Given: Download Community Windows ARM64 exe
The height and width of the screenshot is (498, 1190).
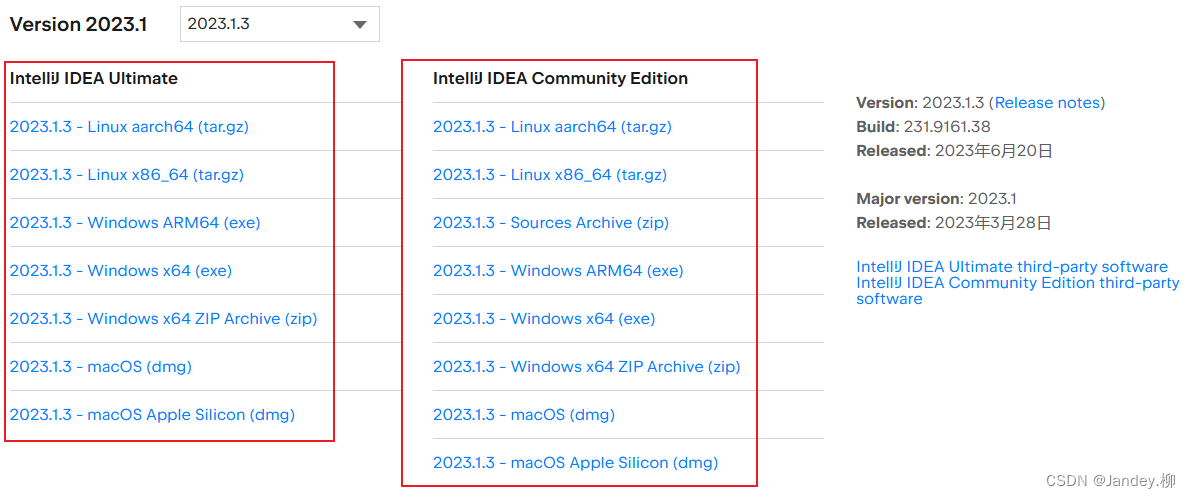Looking at the screenshot, I should coord(558,271).
